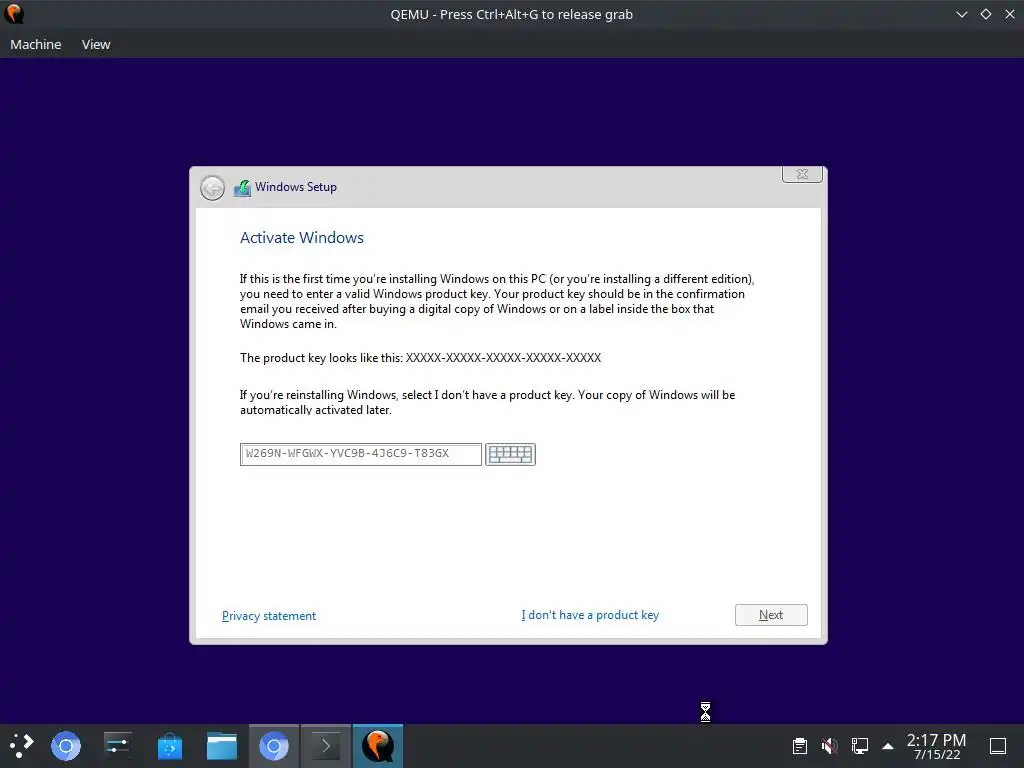Open the Machine menu

click(x=36, y=44)
